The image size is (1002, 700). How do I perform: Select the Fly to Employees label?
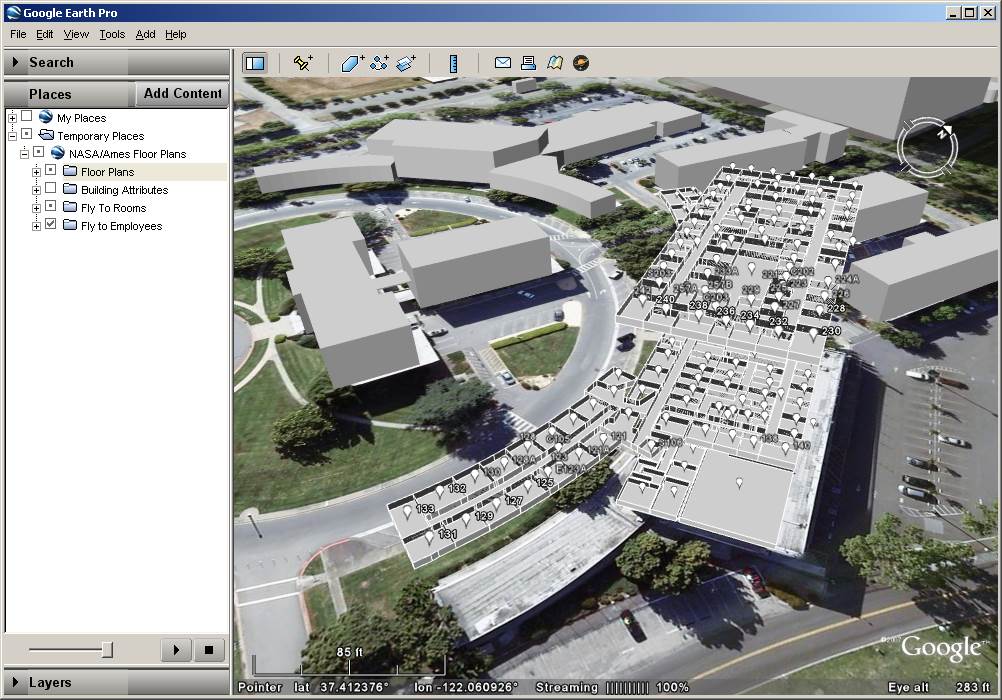[121, 226]
